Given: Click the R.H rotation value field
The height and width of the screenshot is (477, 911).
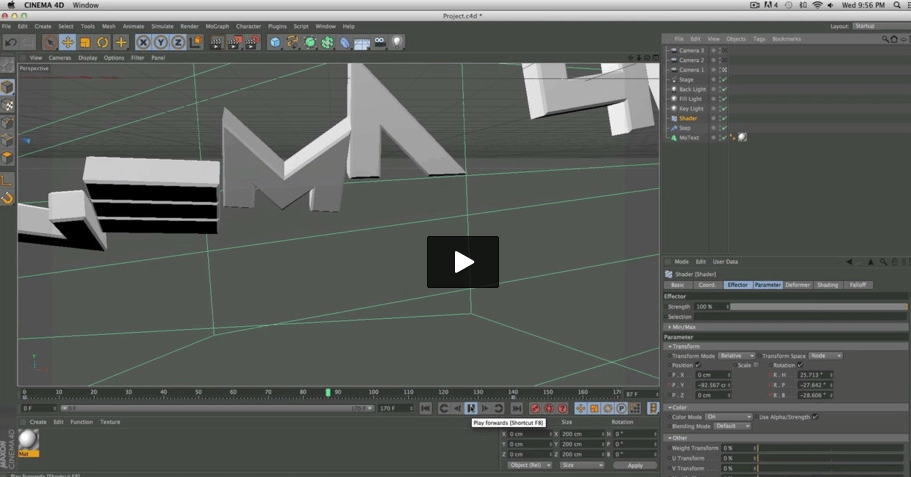Looking at the screenshot, I should click(814, 375).
